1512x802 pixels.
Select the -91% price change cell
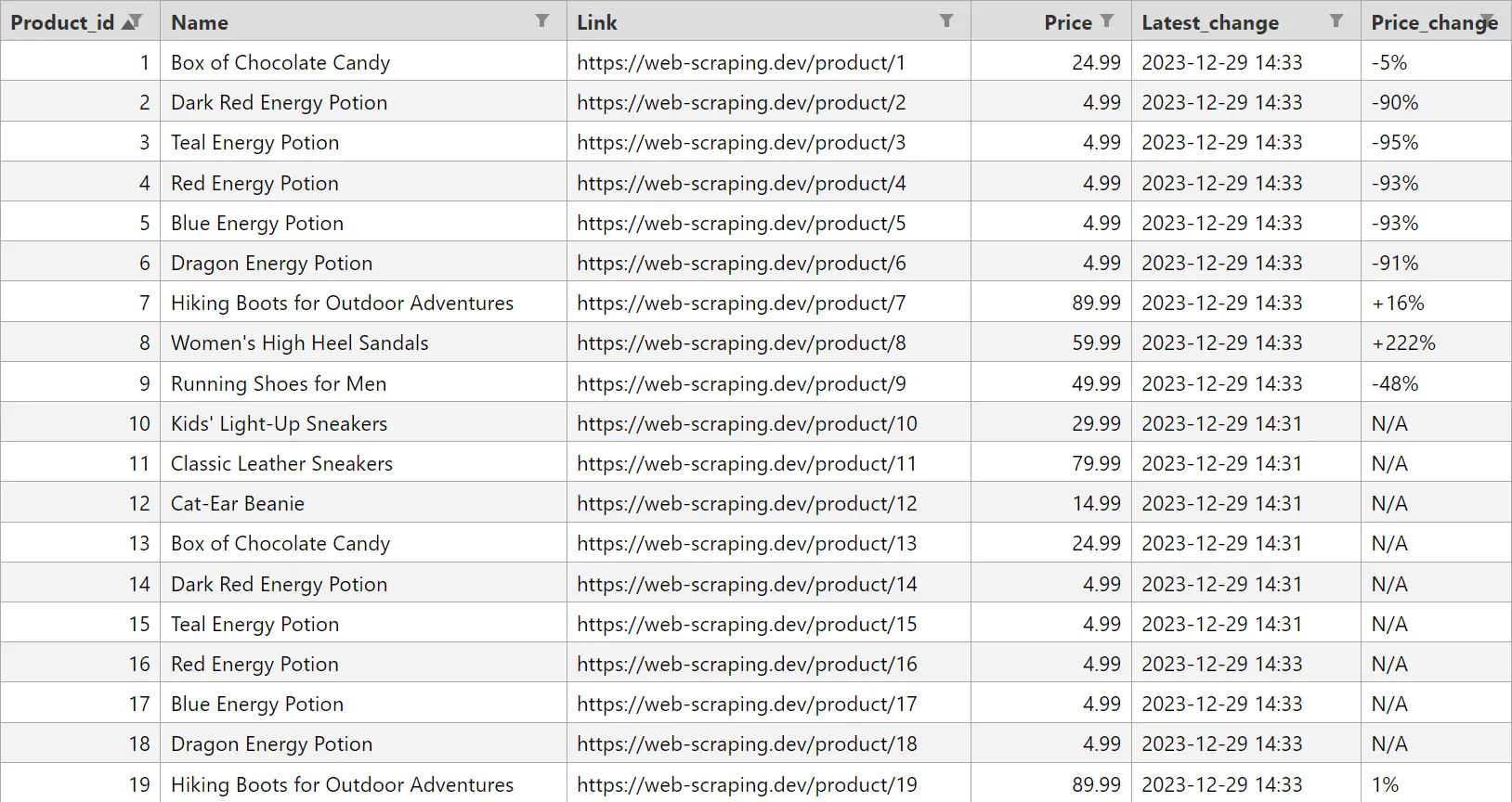1436,263
